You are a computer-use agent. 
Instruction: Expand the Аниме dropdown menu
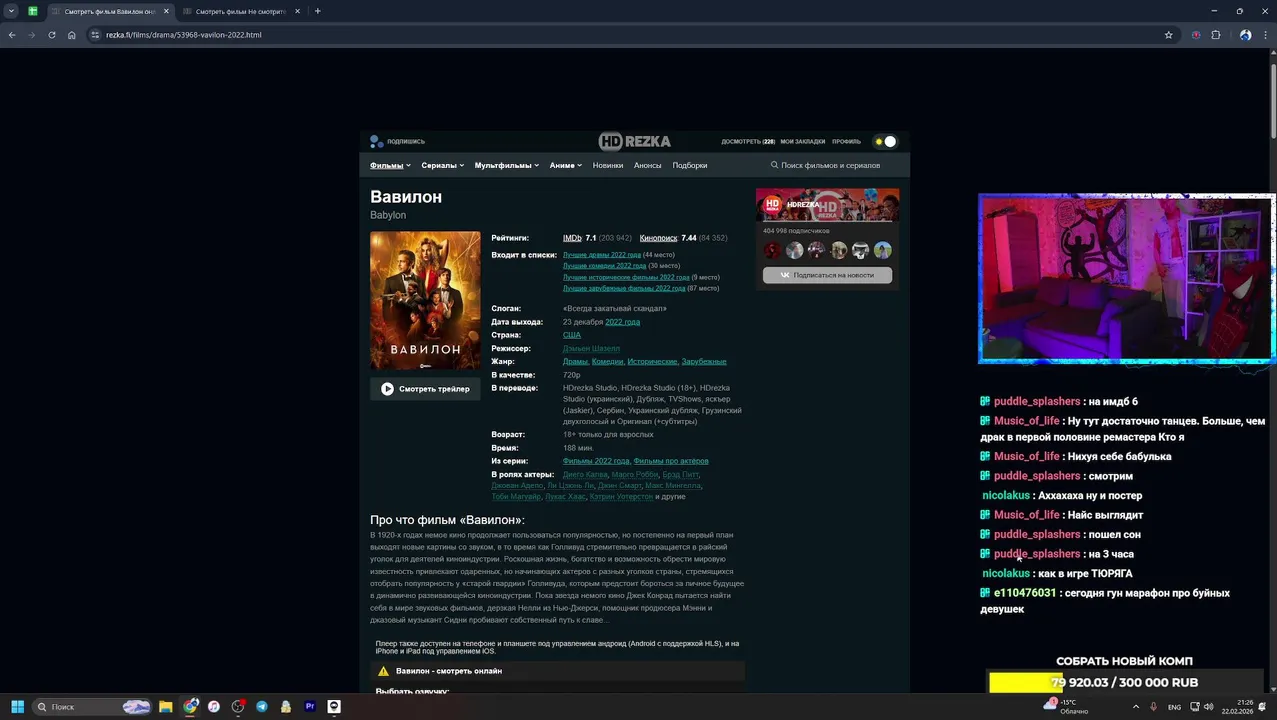(x=566, y=165)
